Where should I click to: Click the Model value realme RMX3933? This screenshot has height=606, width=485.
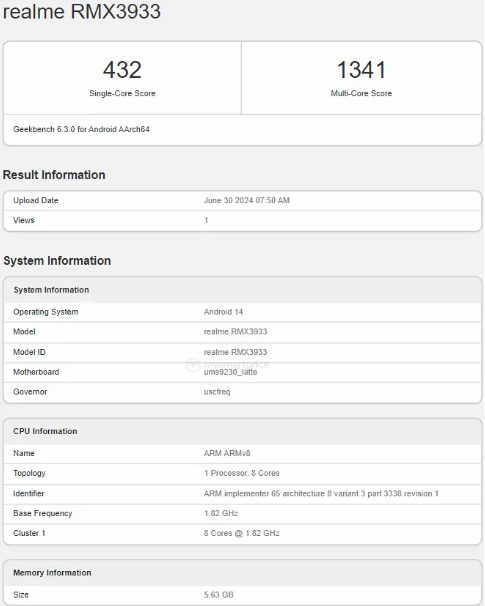[x=235, y=332]
